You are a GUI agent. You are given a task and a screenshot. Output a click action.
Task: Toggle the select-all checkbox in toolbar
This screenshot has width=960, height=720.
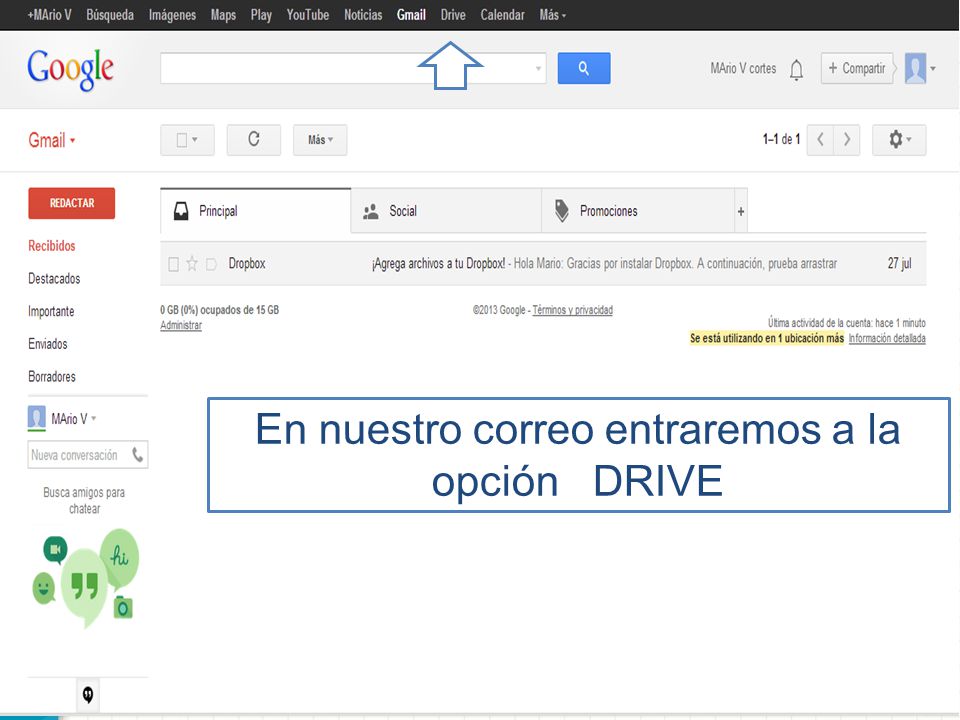[182, 140]
